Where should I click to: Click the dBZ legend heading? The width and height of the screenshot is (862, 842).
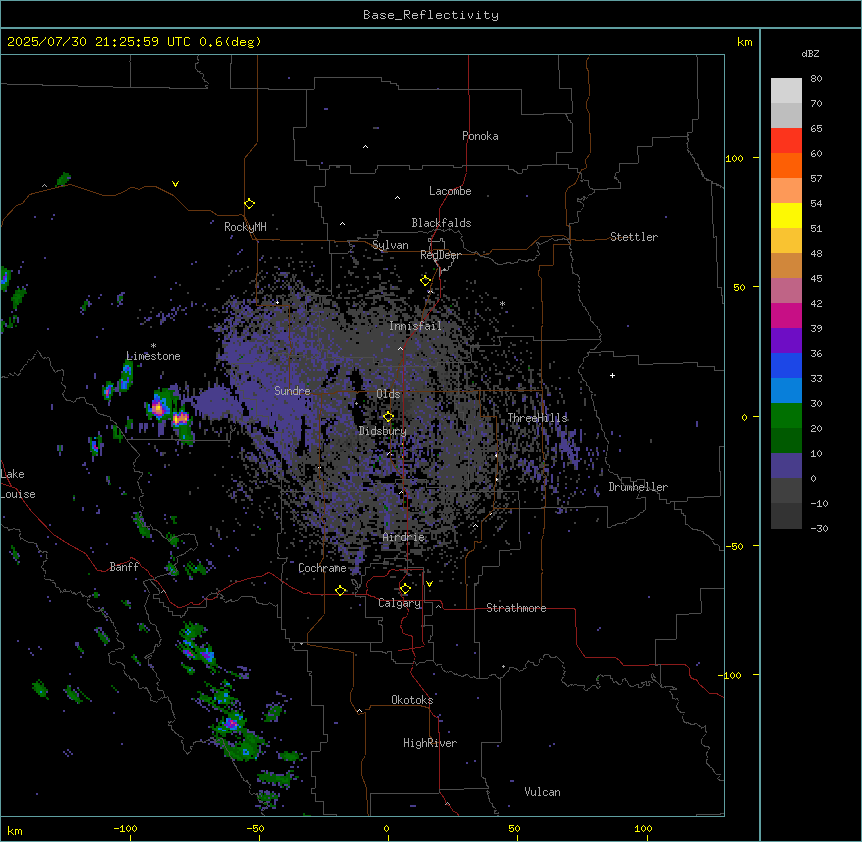(810, 53)
